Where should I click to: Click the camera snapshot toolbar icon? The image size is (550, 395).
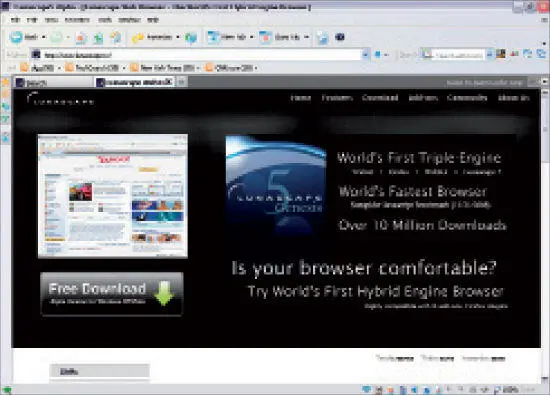[340, 37]
